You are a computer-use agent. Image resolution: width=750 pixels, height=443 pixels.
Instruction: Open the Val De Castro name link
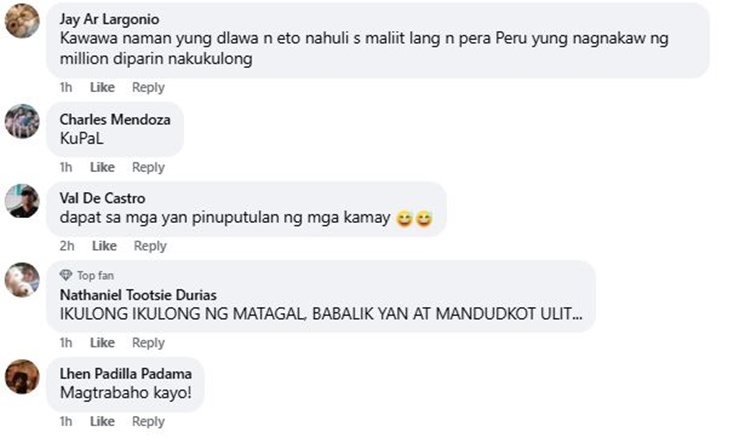tap(102, 198)
